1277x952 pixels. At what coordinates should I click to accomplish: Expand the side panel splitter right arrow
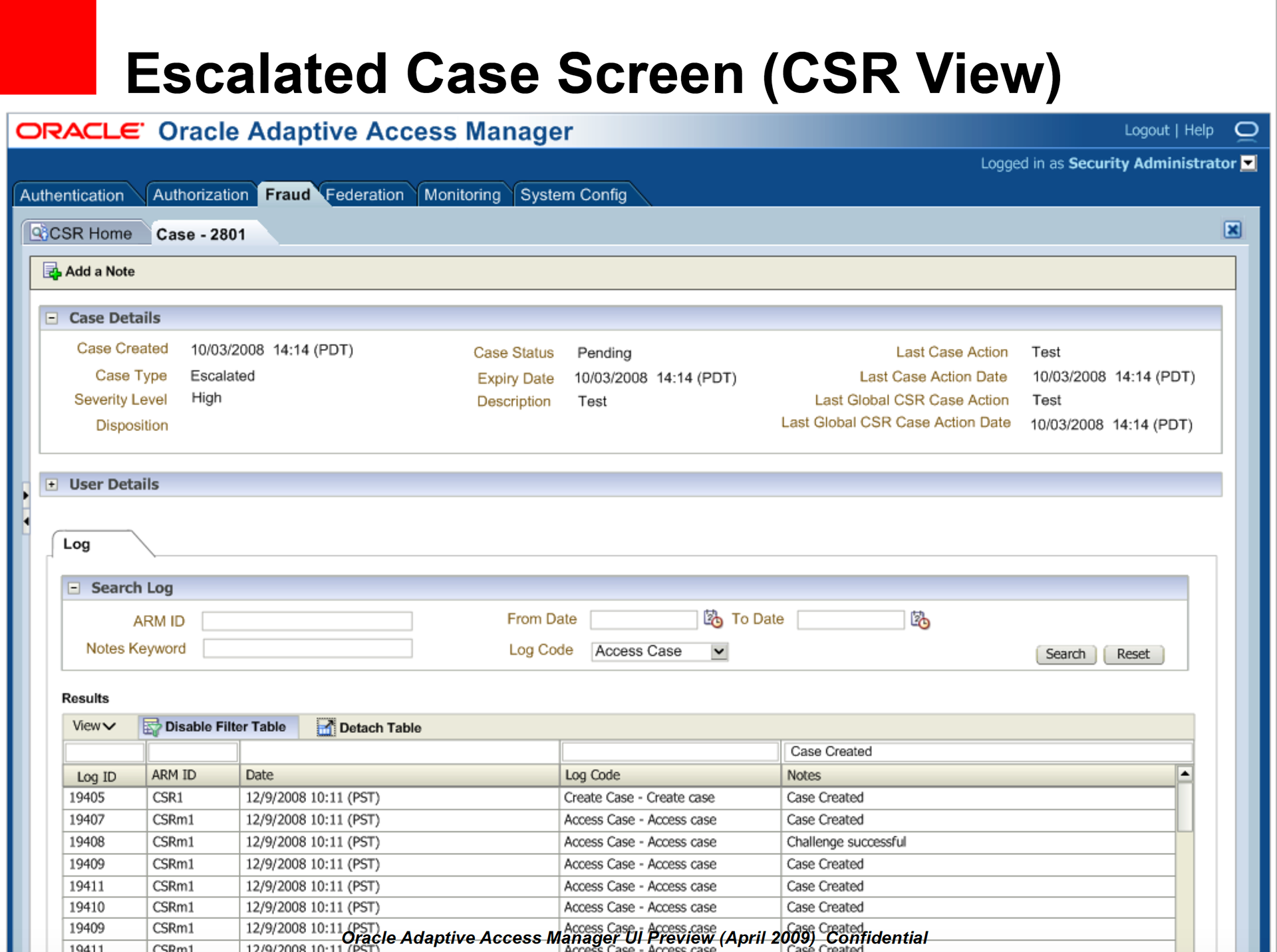coord(26,495)
